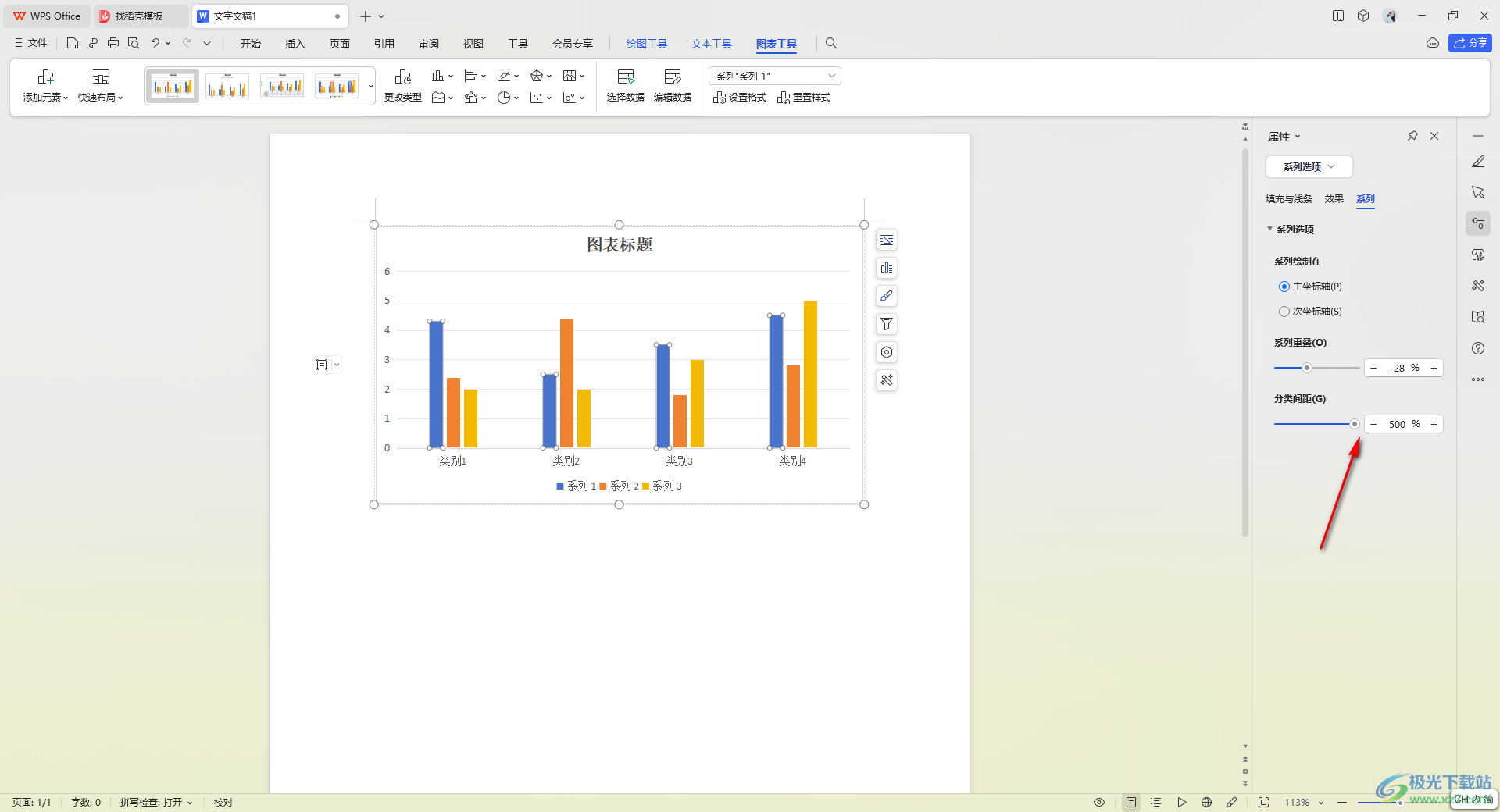Screen dimensions: 1500x812
Task: Increase gap width with plus button
Action: coord(1434,424)
